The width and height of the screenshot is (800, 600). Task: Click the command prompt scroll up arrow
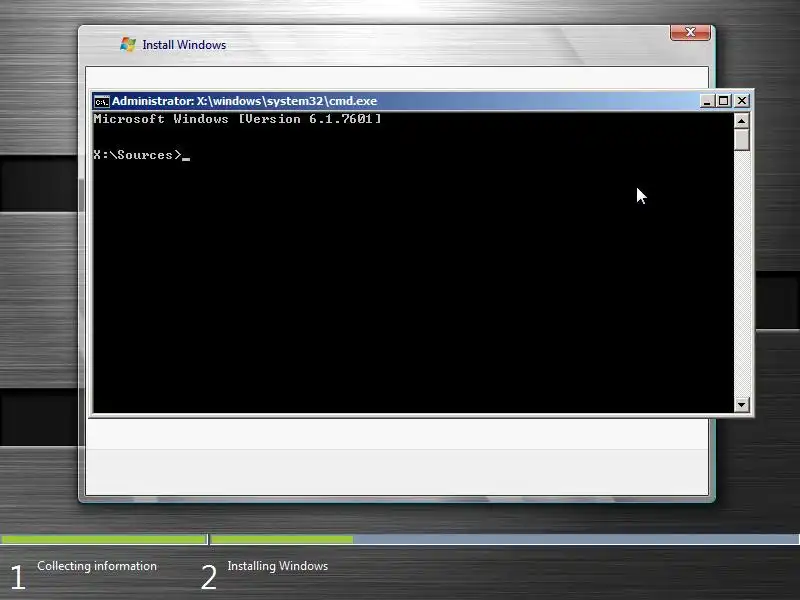point(741,121)
